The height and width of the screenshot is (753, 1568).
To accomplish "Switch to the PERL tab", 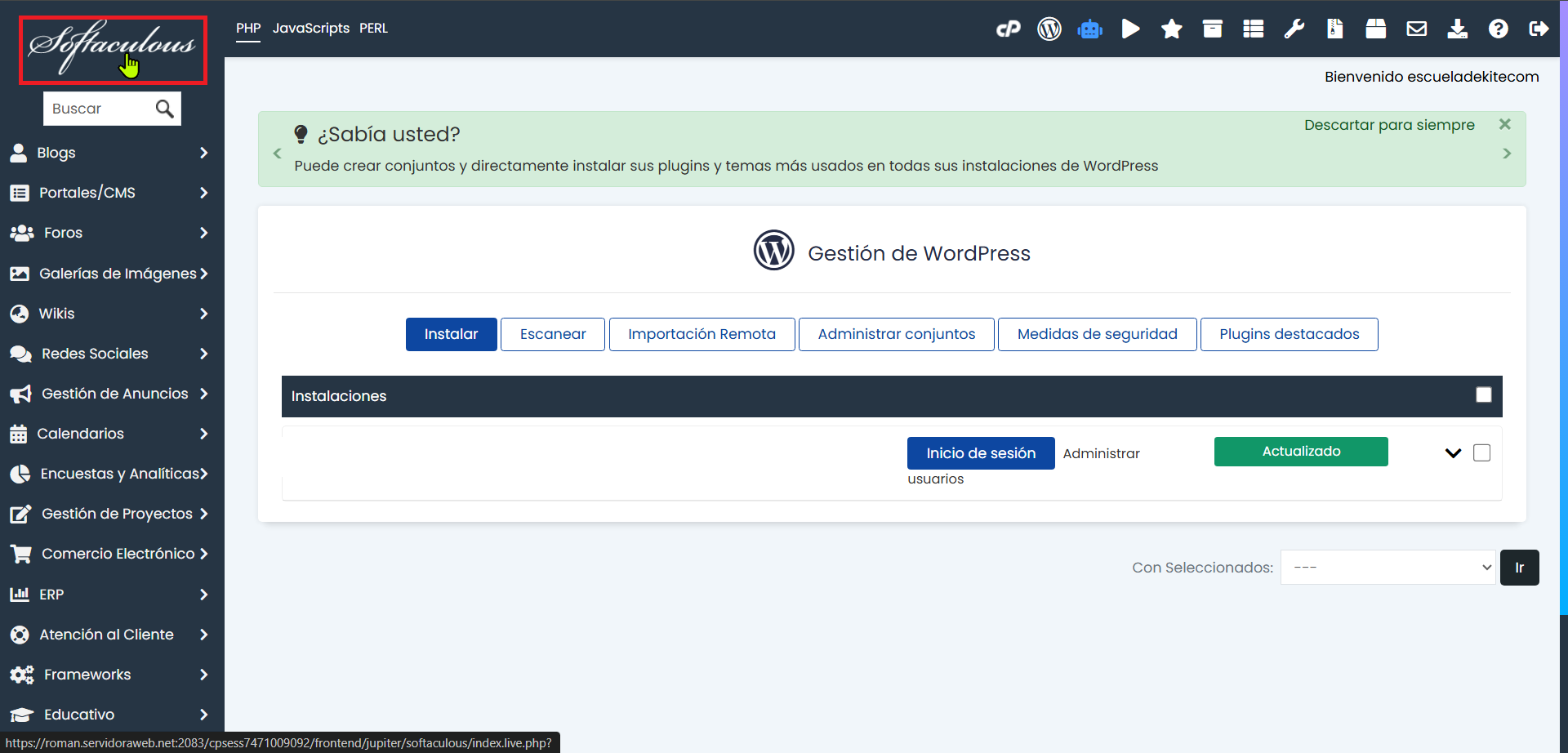I will 373,29.
